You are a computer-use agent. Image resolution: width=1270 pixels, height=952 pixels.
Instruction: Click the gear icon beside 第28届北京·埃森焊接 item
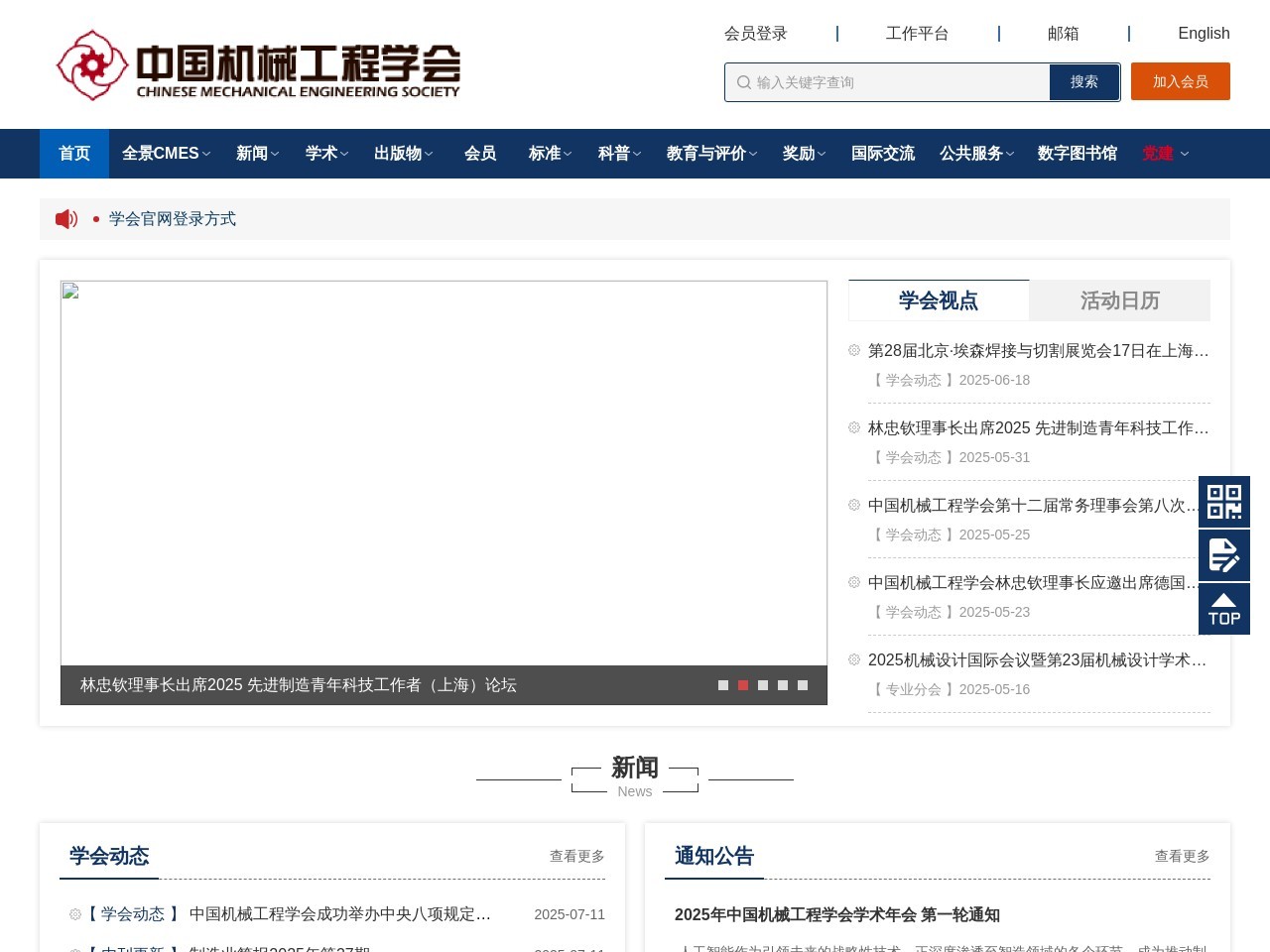pyautogui.click(x=853, y=350)
